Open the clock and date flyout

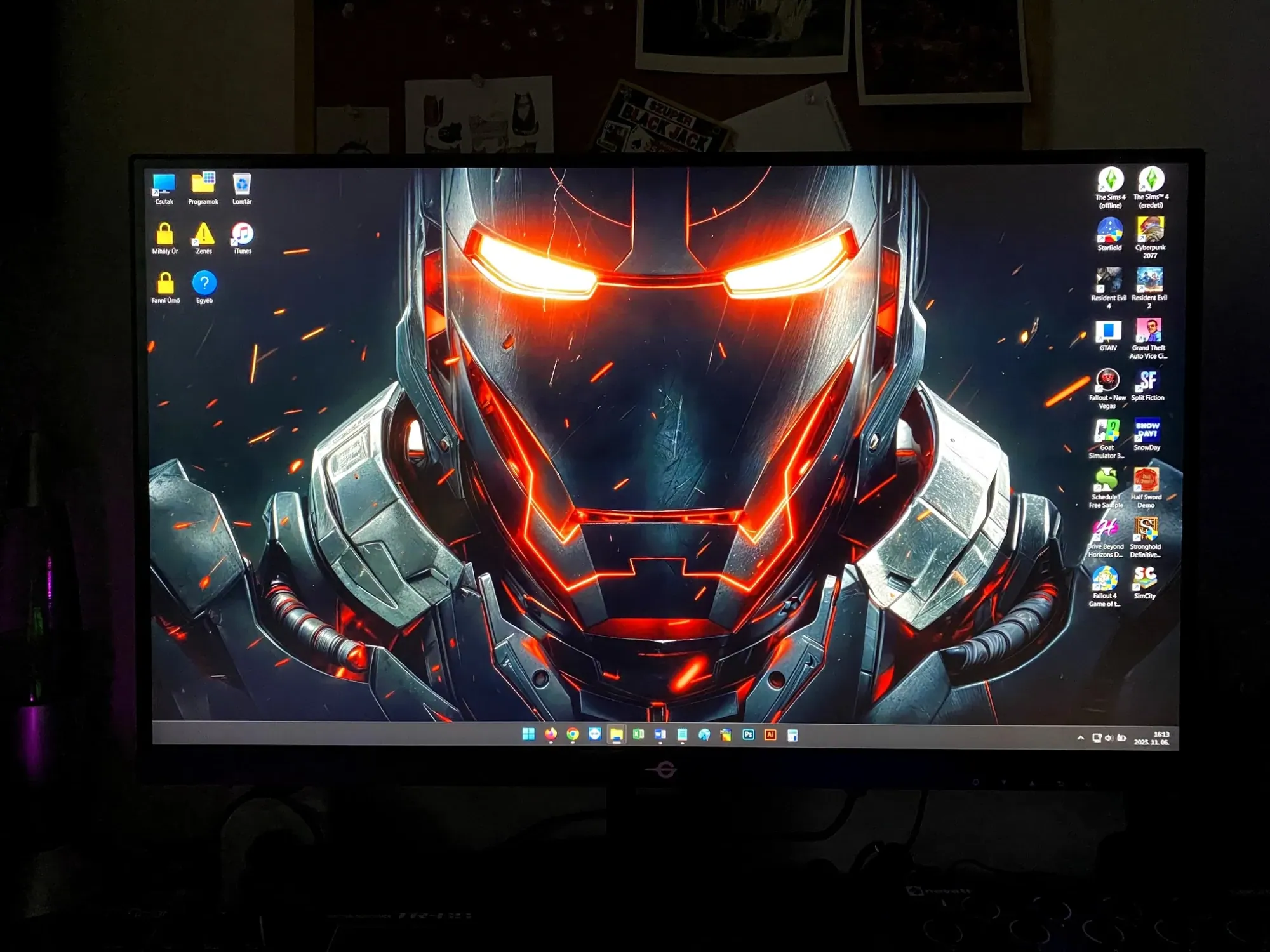point(1152,738)
